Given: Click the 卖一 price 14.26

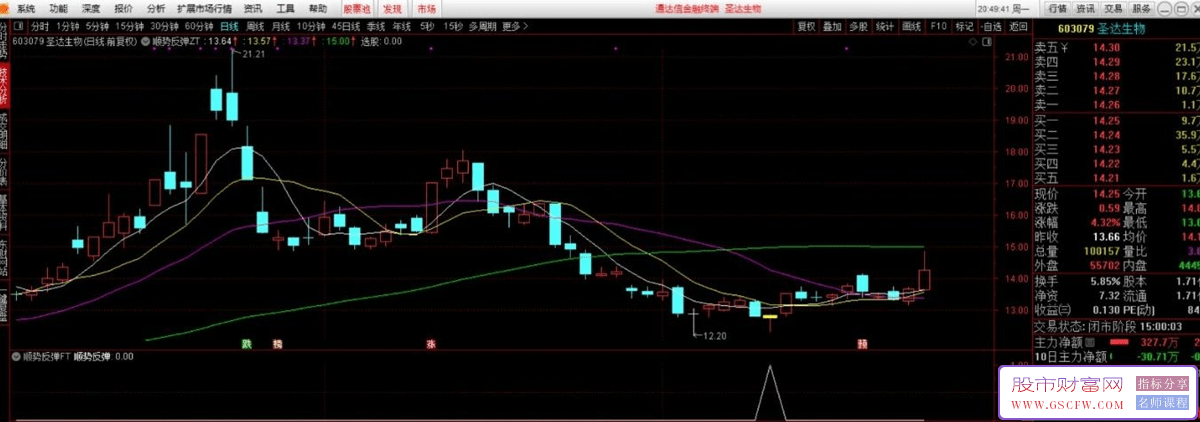Looking at the screenshot, I should [1106, 104].
